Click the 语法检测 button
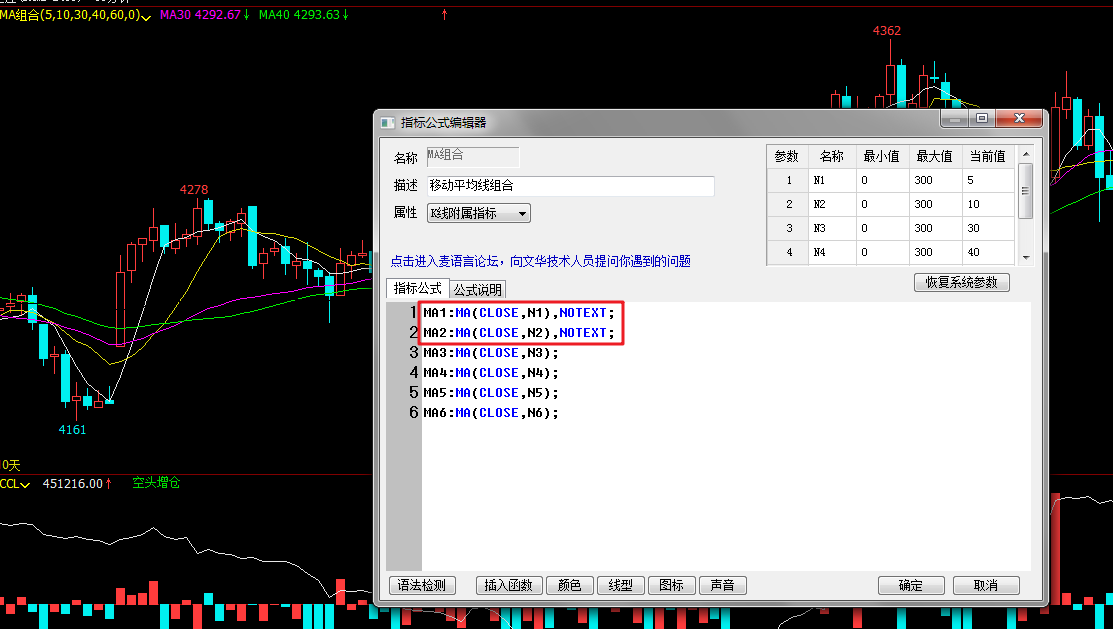Screen dimensions: 1113x629 tap(422, 586)
